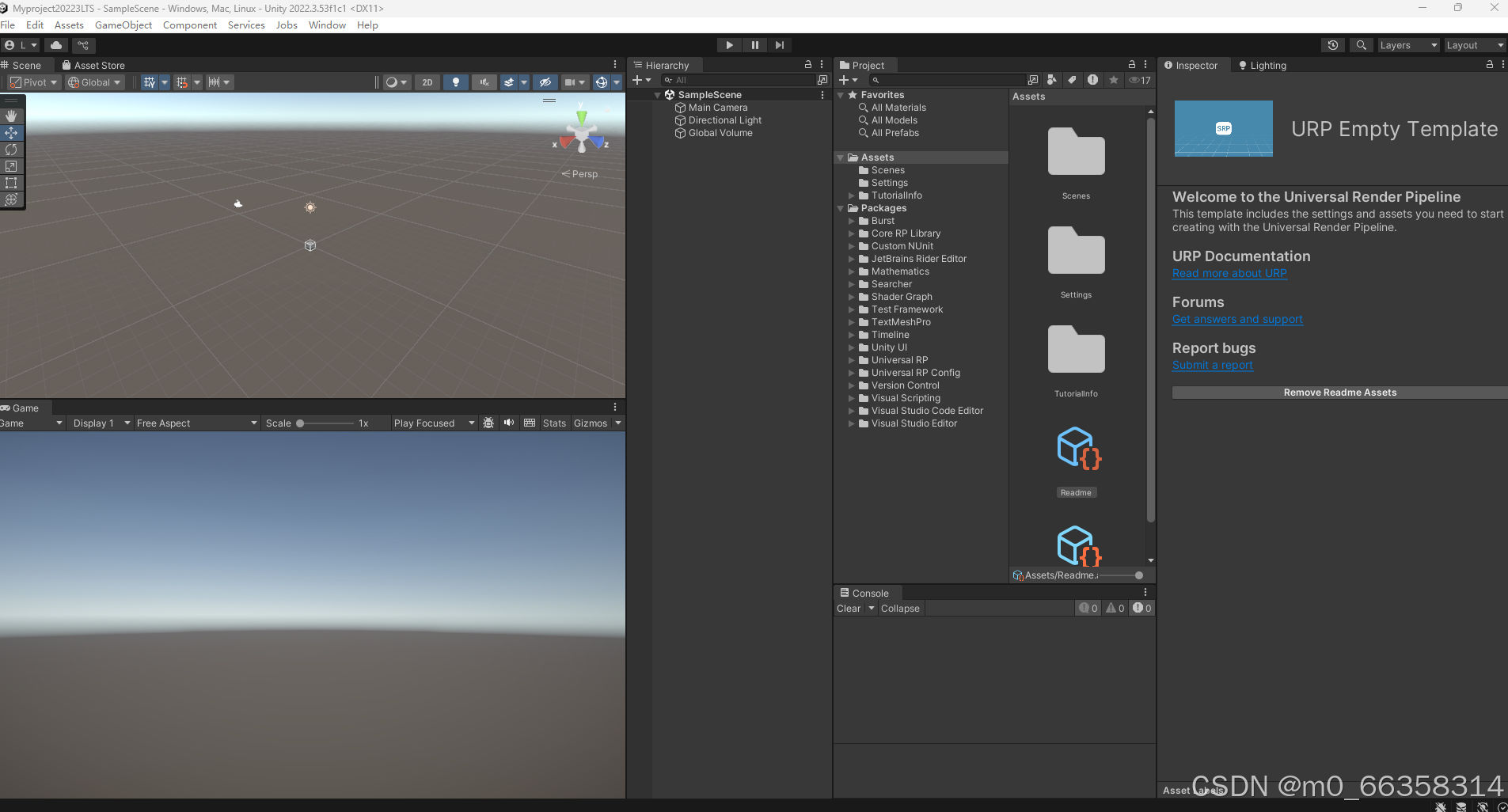Open Console panel more options menu

tap(1145, 592)
